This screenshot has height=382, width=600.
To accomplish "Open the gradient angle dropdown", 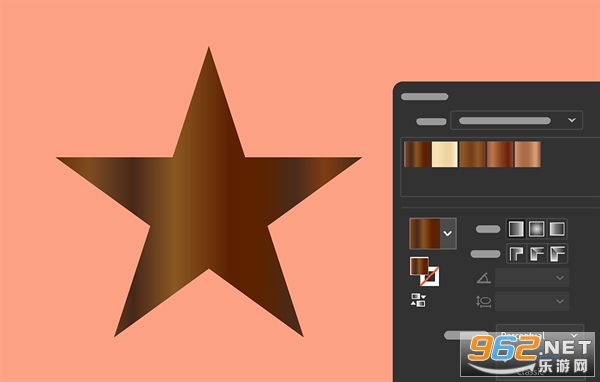I will (x=532, y=278).
